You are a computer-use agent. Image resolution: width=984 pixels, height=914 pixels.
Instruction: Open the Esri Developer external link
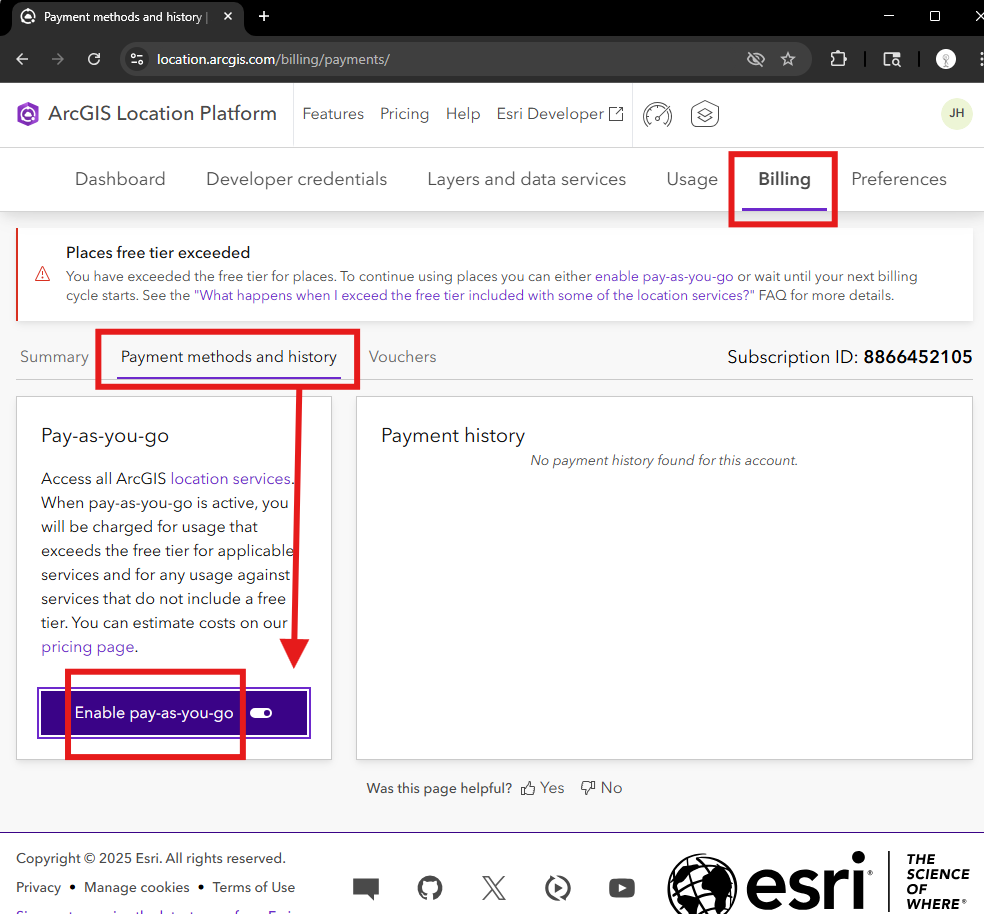(x=560, y=114)
